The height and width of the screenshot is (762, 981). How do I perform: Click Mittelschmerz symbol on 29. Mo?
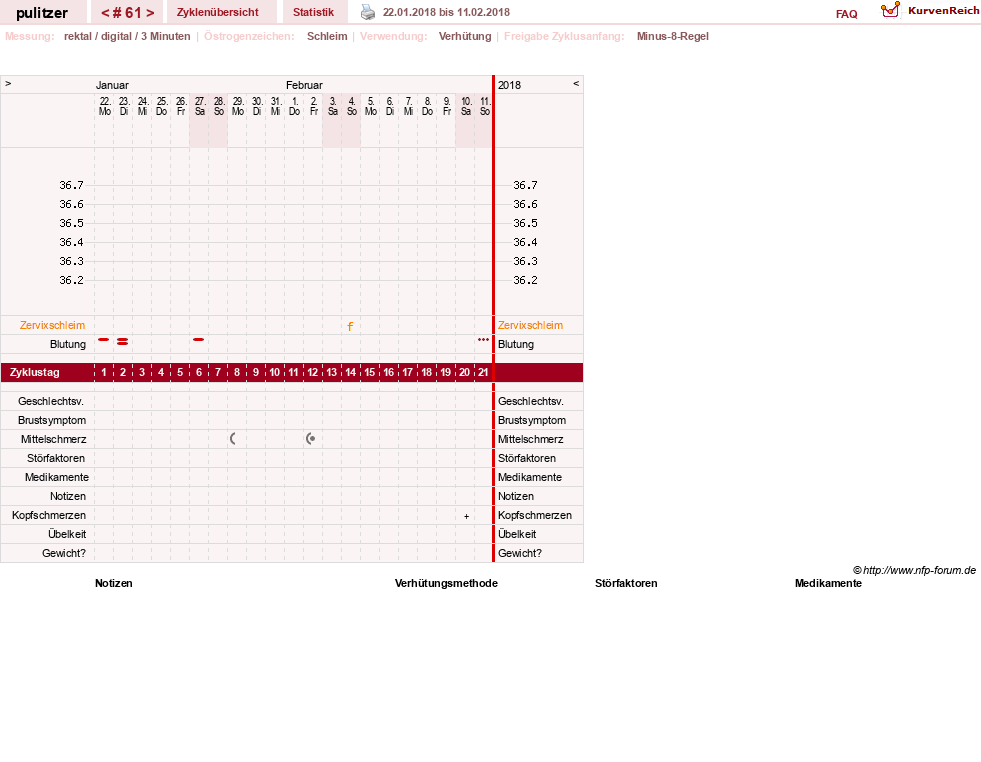pos(233,439)
